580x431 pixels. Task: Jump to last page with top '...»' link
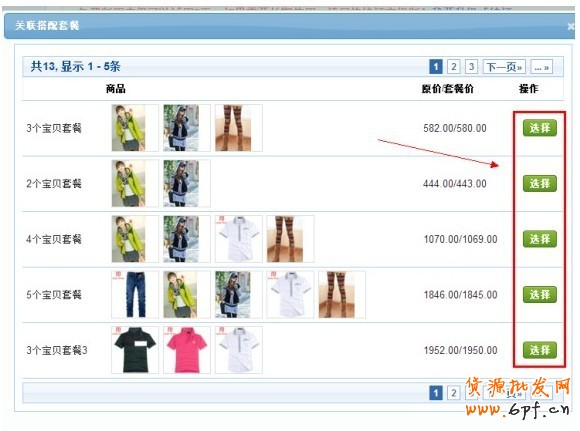(542, 67)
